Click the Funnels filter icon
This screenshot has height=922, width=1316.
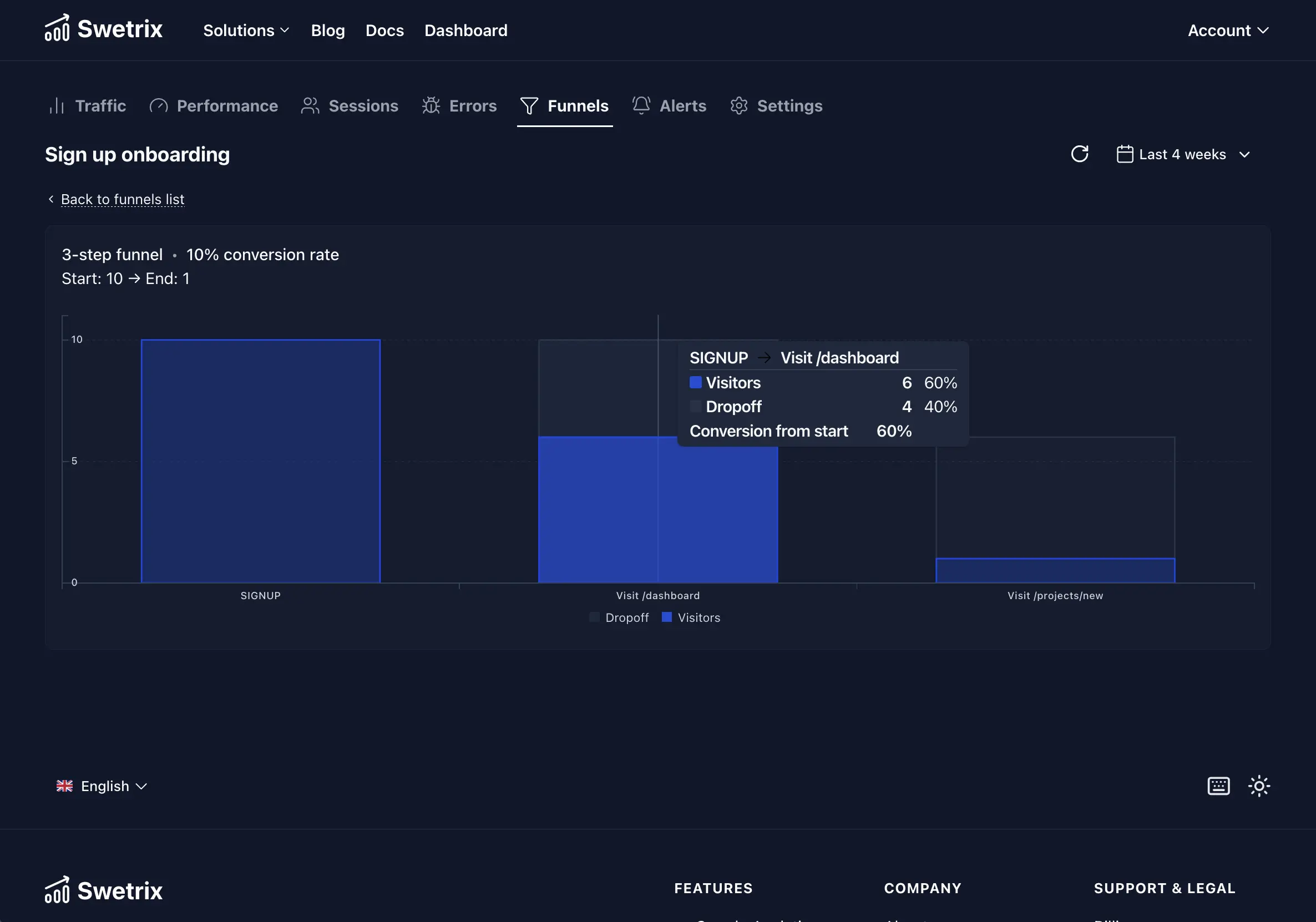529,106
